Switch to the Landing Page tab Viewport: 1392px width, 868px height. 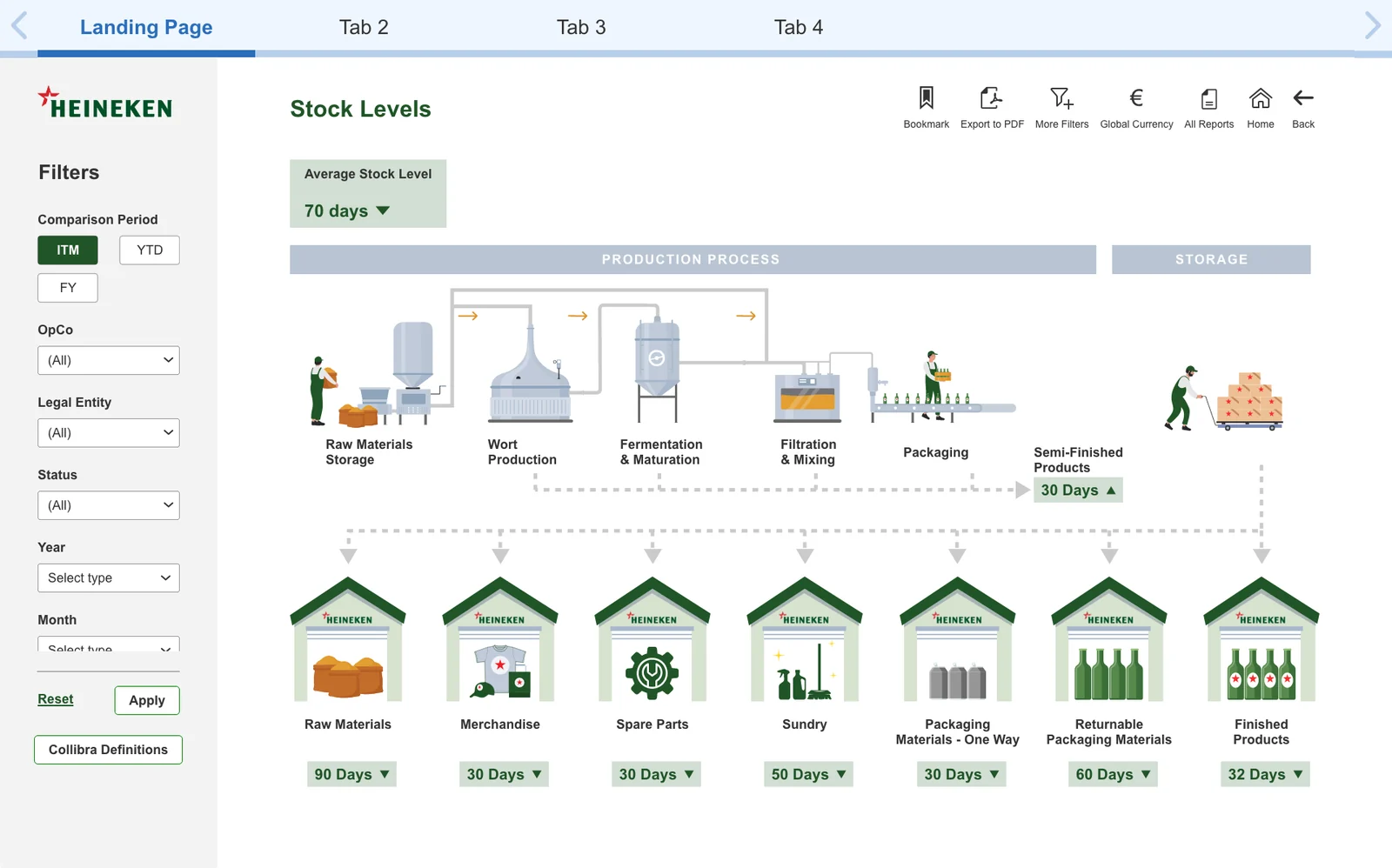click(x=146, y=27)
